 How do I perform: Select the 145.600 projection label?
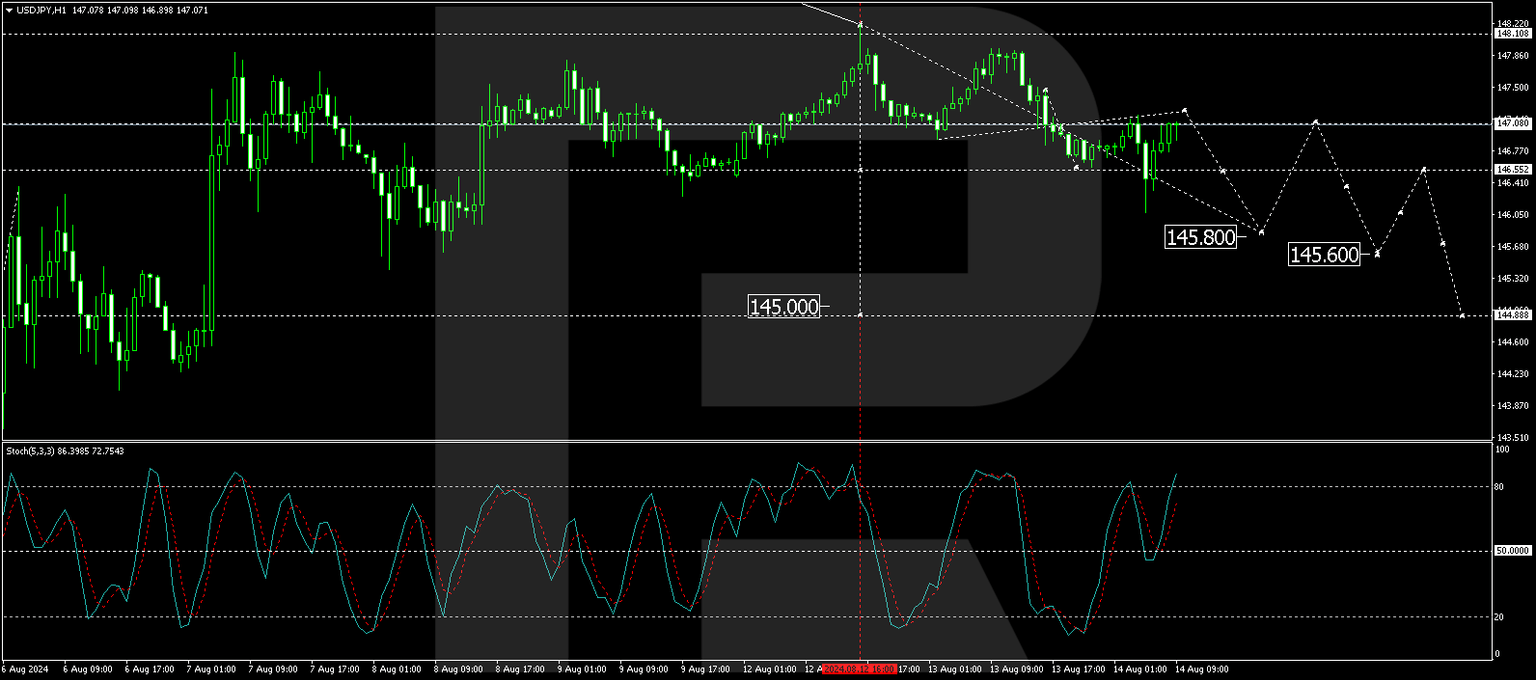1325,256
